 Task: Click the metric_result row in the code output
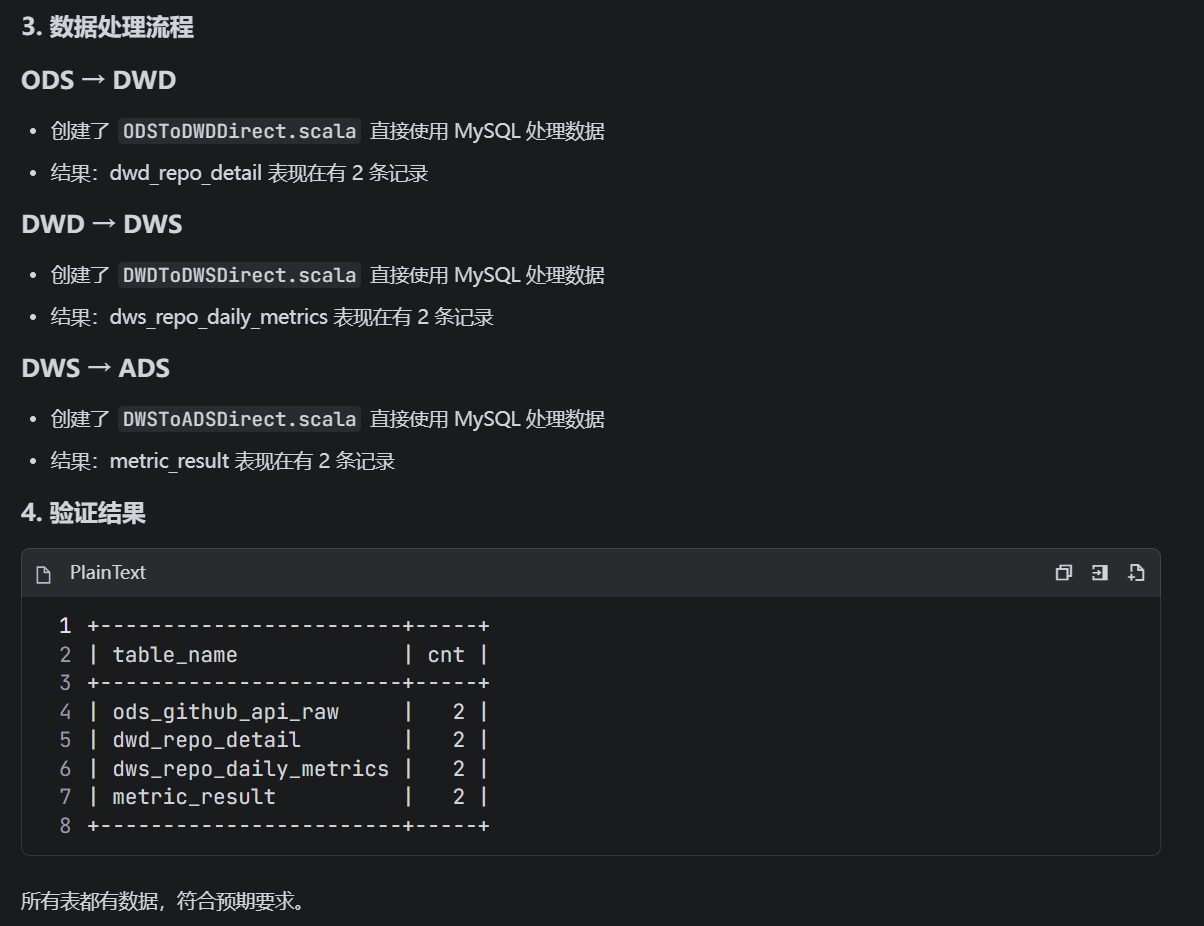288,797
